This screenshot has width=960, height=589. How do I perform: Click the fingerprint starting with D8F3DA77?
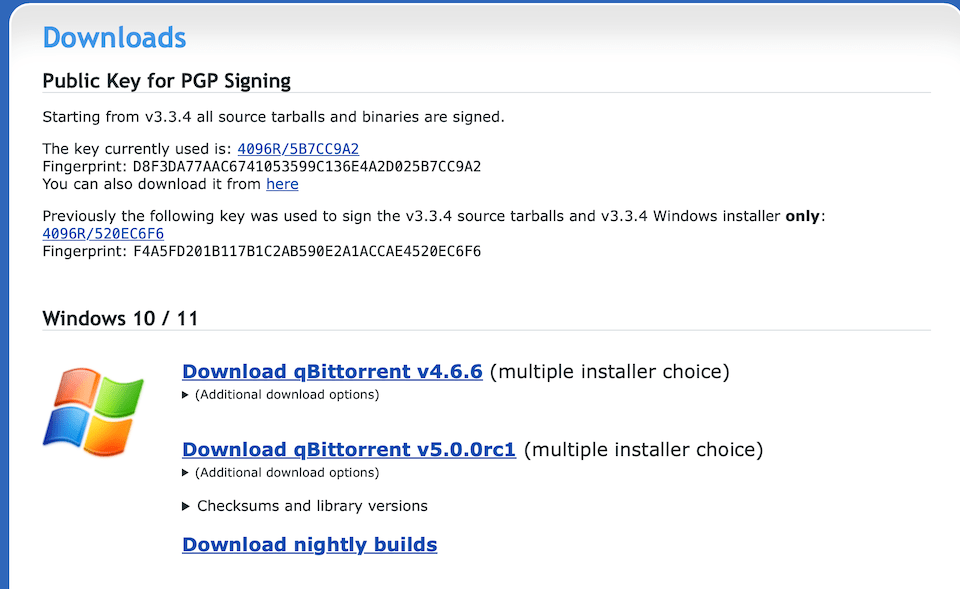point(307,167)
